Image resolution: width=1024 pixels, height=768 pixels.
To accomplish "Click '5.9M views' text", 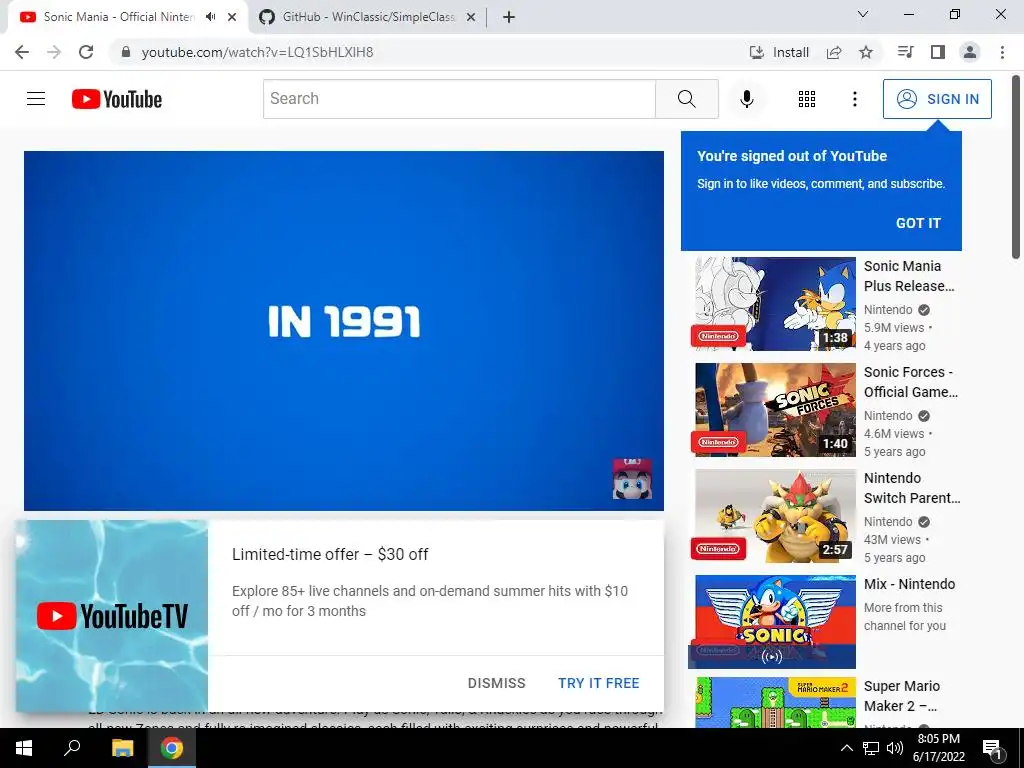I will (894, 328).
